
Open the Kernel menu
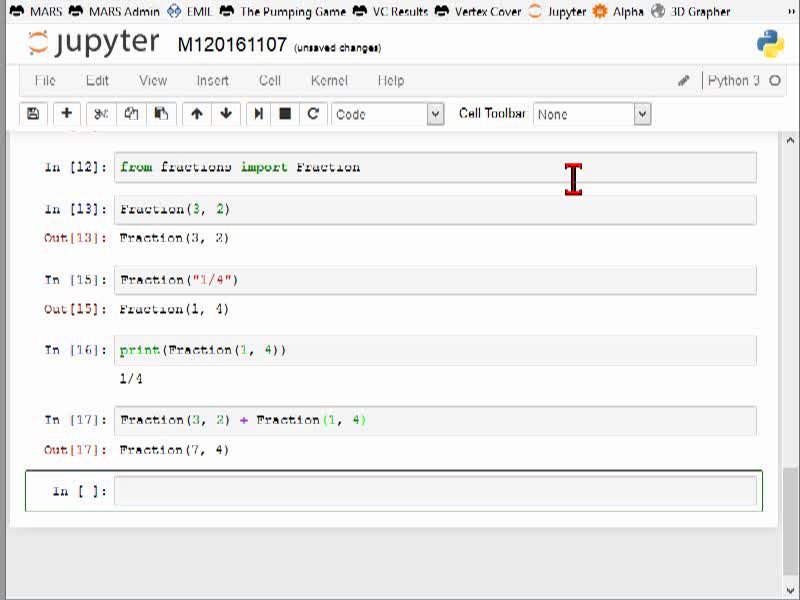329,81
